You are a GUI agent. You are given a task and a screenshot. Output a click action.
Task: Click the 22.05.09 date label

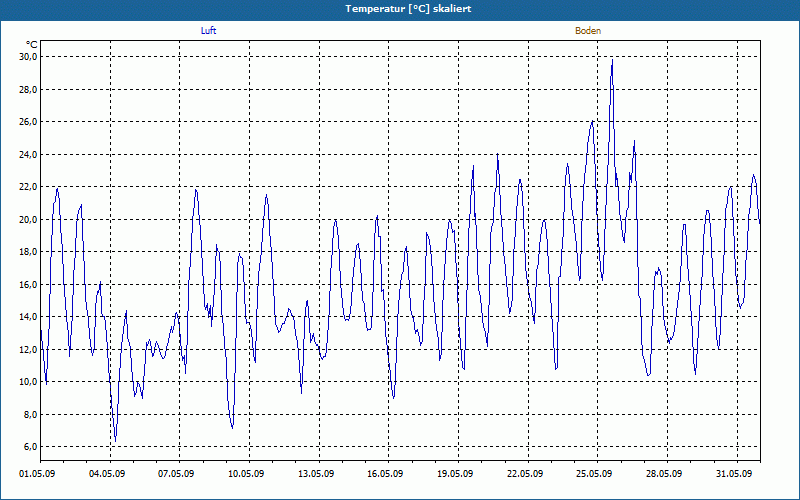(x=525, y=474)
